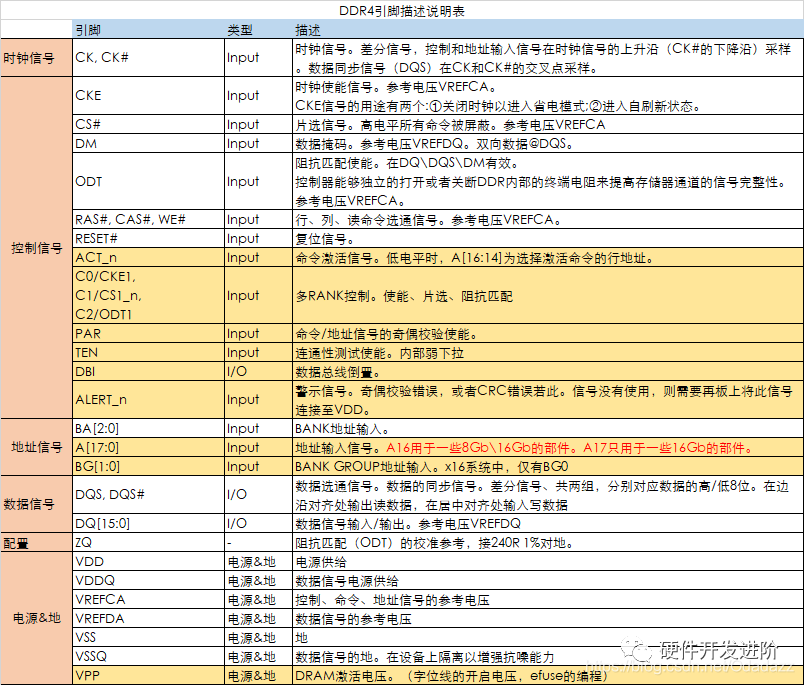
Task: Click the 'Input' type cell for ODT
Action: [259, 182]
